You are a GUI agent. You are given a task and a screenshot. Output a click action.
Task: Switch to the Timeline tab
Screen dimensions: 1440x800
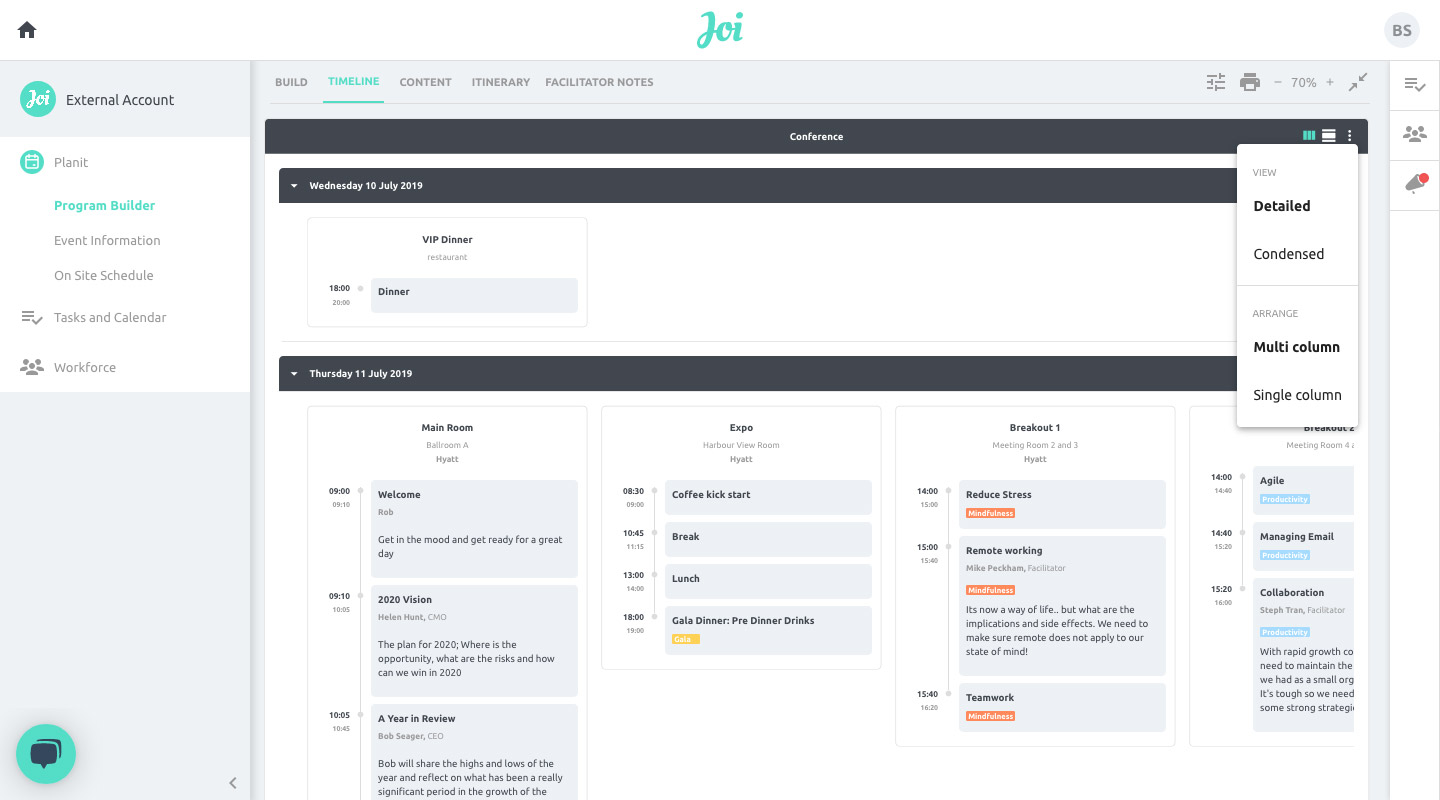[353, 82]
